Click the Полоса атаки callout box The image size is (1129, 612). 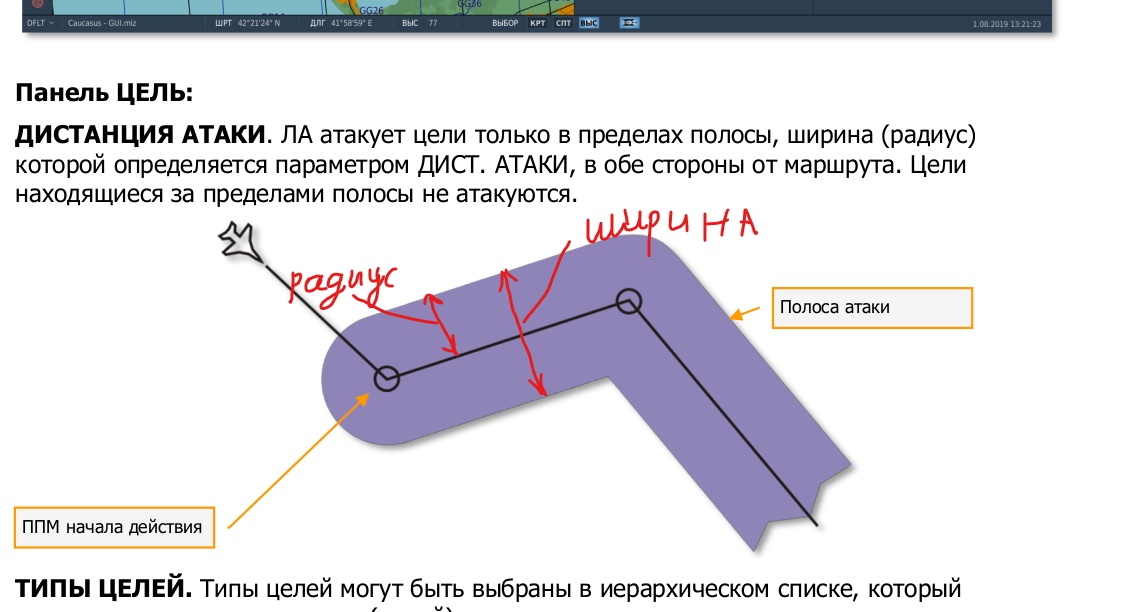tap(872, 308)
